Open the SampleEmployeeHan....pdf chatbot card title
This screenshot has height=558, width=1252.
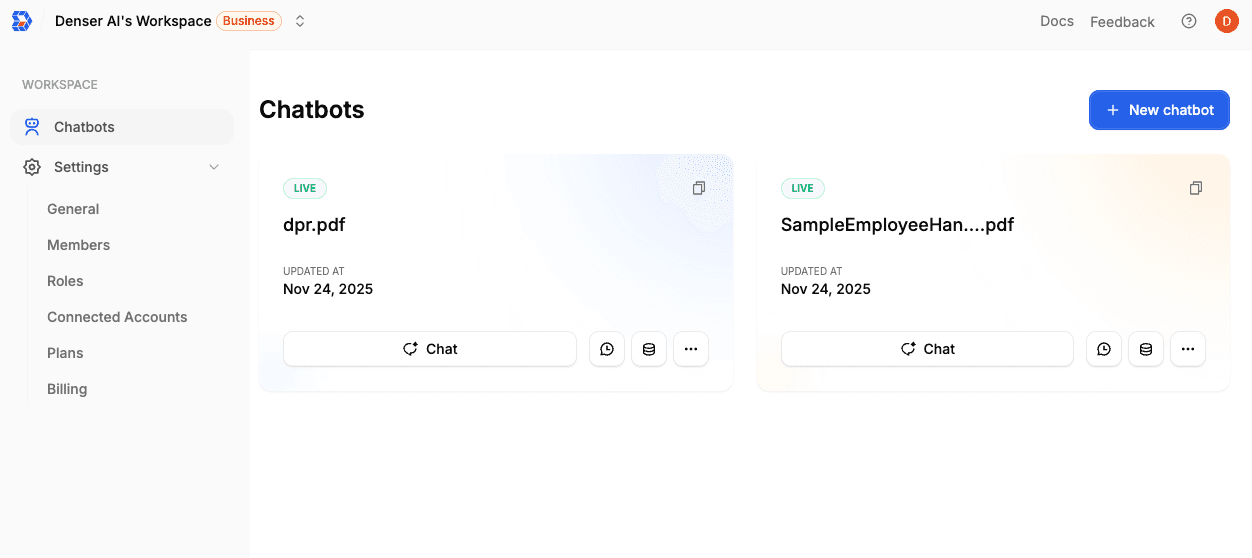click(x=897, y=225)
